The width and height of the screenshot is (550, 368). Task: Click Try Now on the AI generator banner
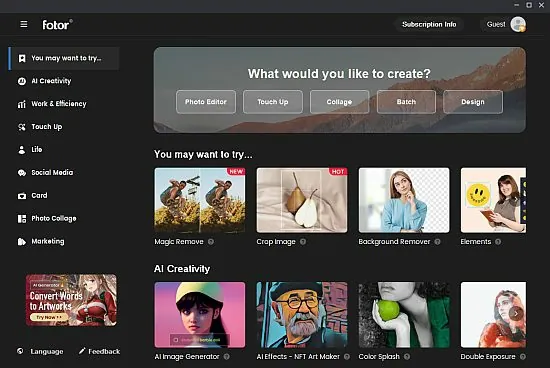pyautogui.click(x=49, y=317)
